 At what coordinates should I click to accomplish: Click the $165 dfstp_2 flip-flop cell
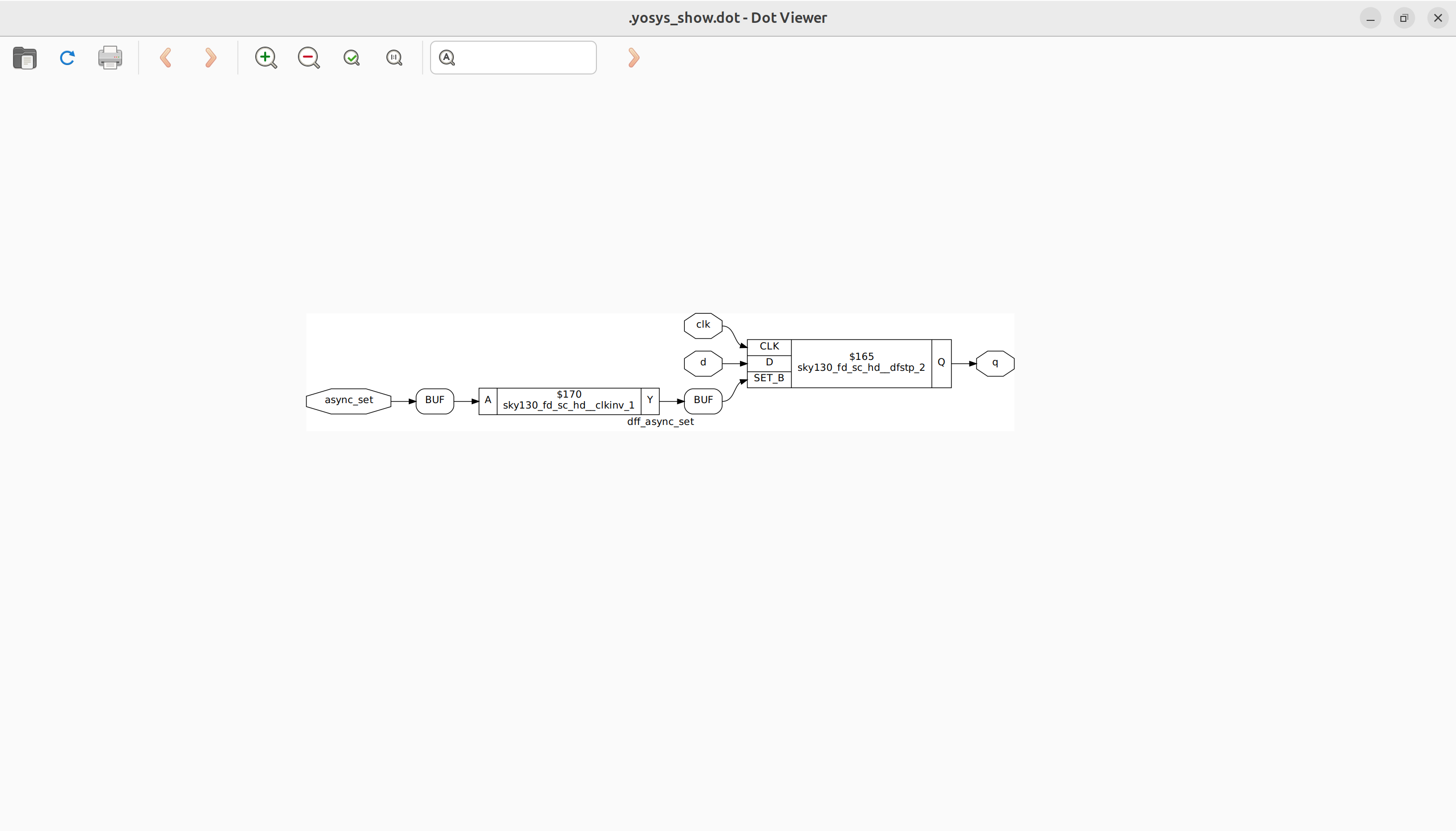[x=861, y=363]
